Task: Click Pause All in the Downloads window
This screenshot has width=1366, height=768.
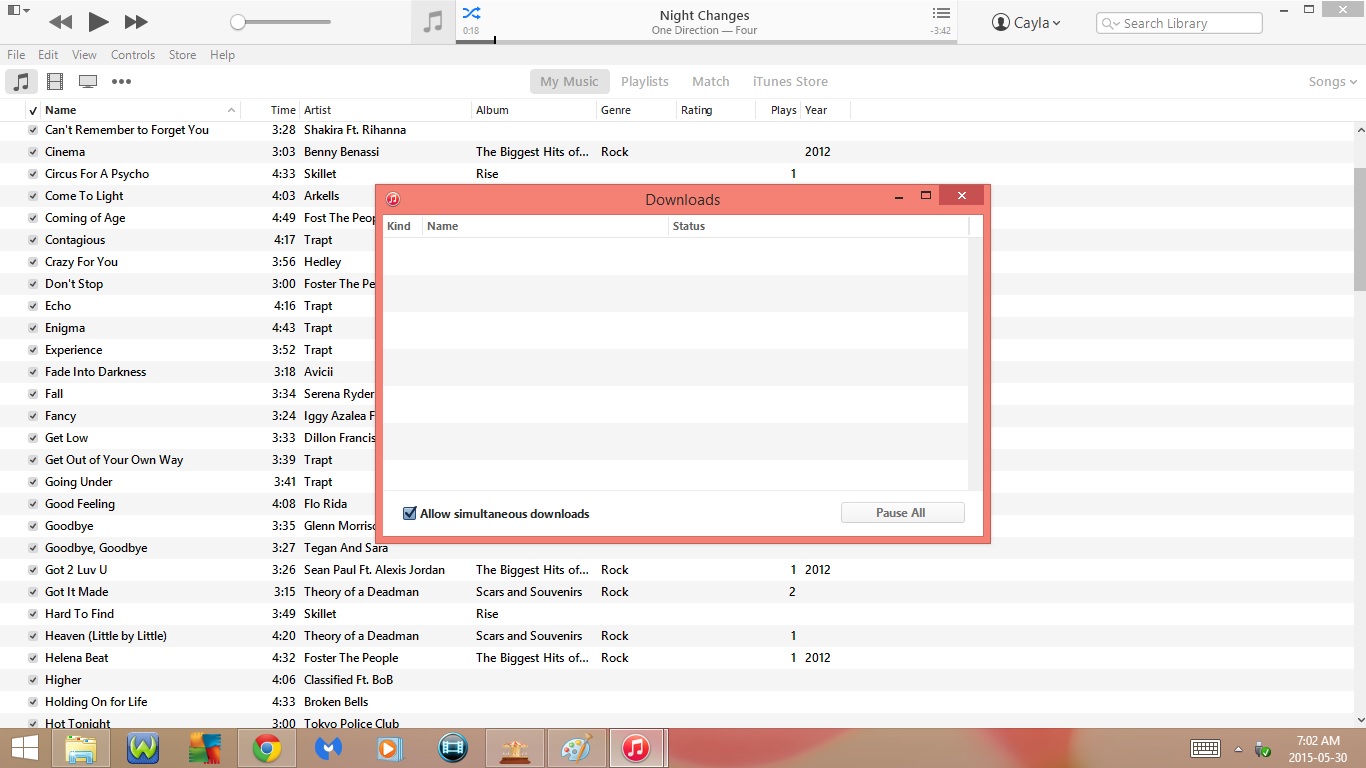Action: pyautogui.click(x=902, y=513)
